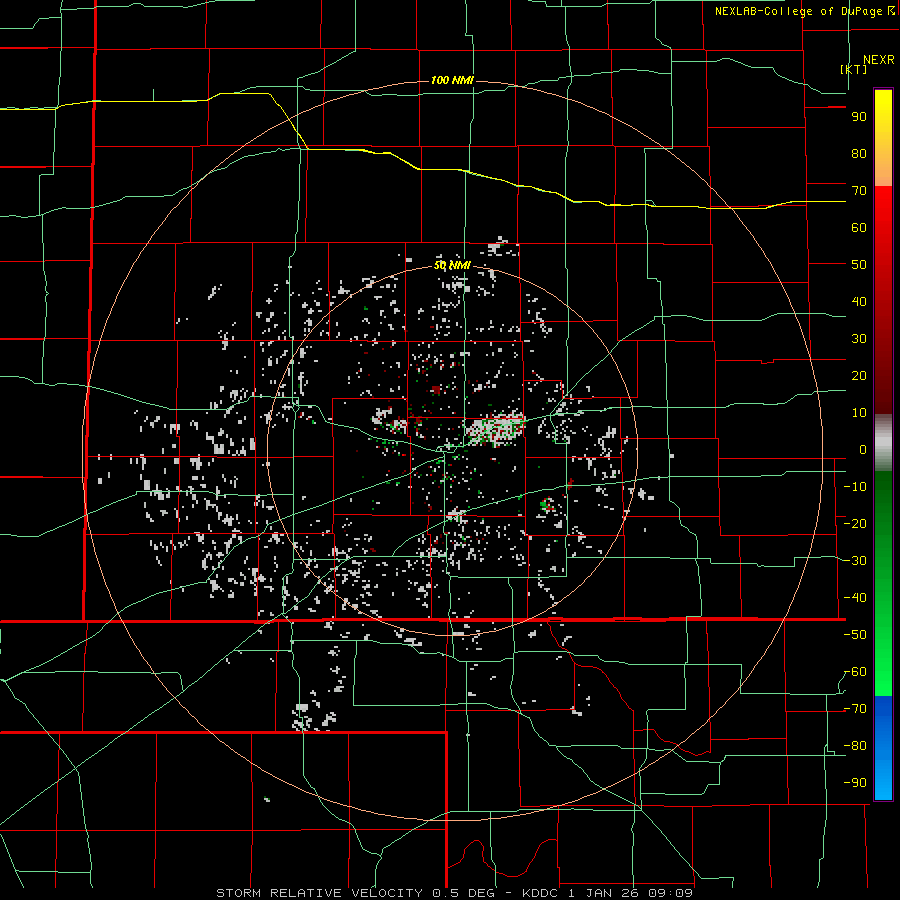The width and height of the screenshot is (900, 900).
Task: Click the [KT] units label
Action: coord(854,69)
